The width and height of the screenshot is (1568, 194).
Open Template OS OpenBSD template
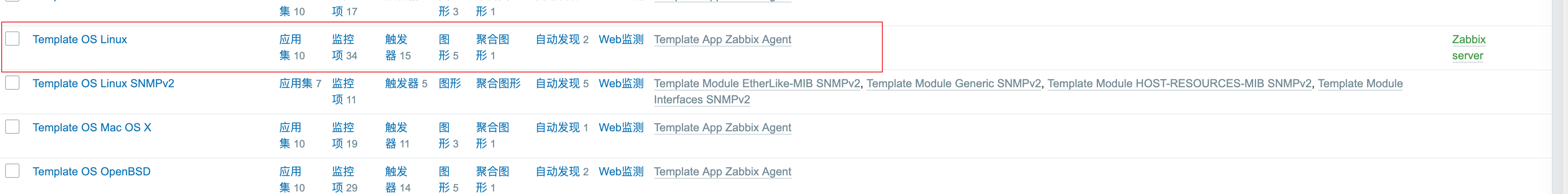(91, 172)
